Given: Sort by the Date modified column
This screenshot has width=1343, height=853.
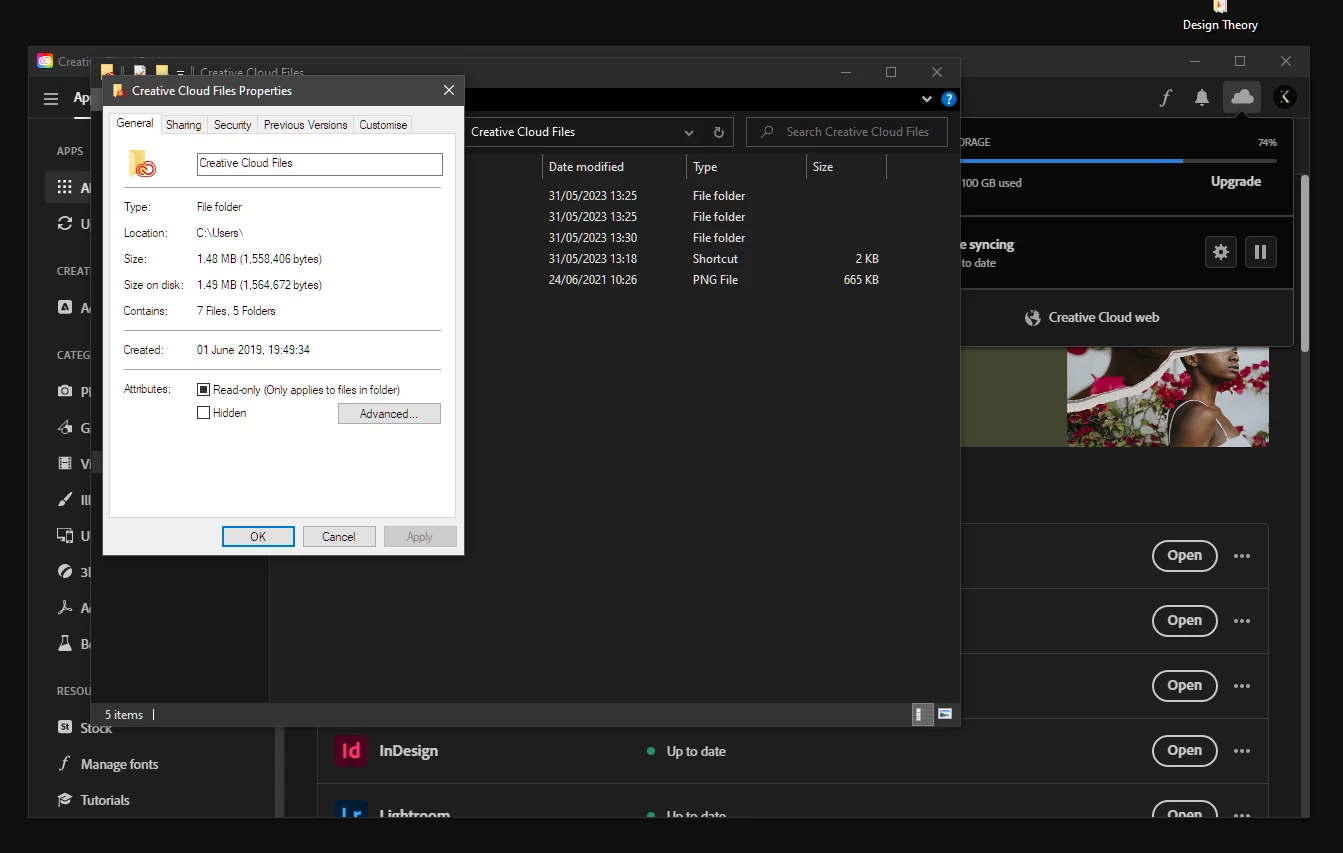Looking at the screenshot, I should click(x=614, y=167).
